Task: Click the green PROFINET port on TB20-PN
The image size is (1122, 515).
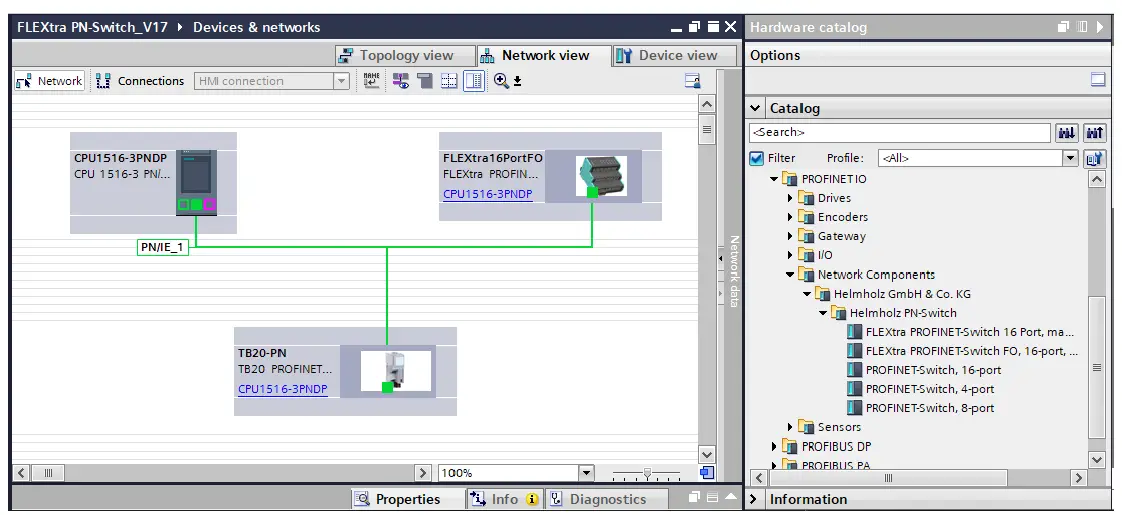Action: (x=387, y=387)
